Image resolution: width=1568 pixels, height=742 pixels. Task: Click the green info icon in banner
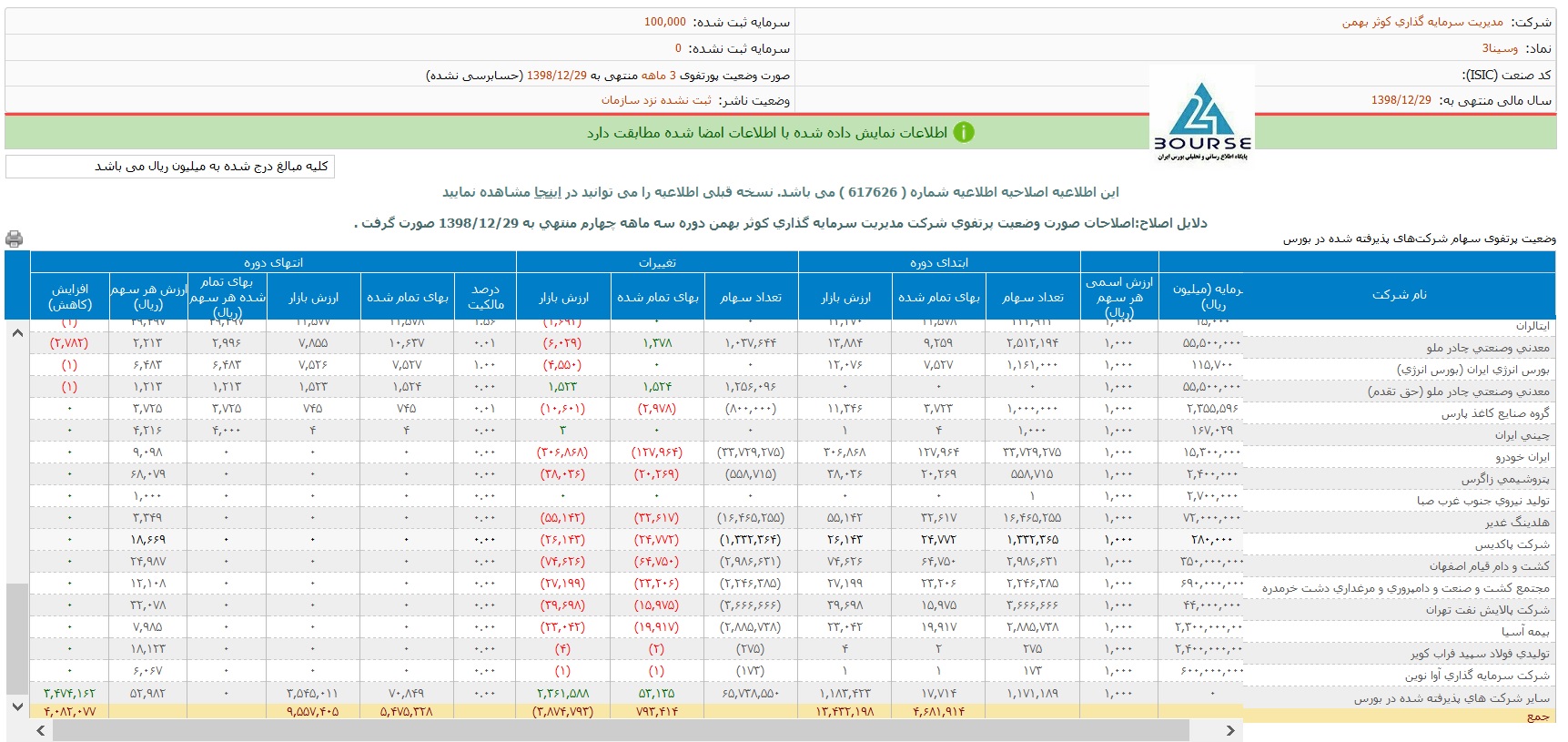click(964, 133)
